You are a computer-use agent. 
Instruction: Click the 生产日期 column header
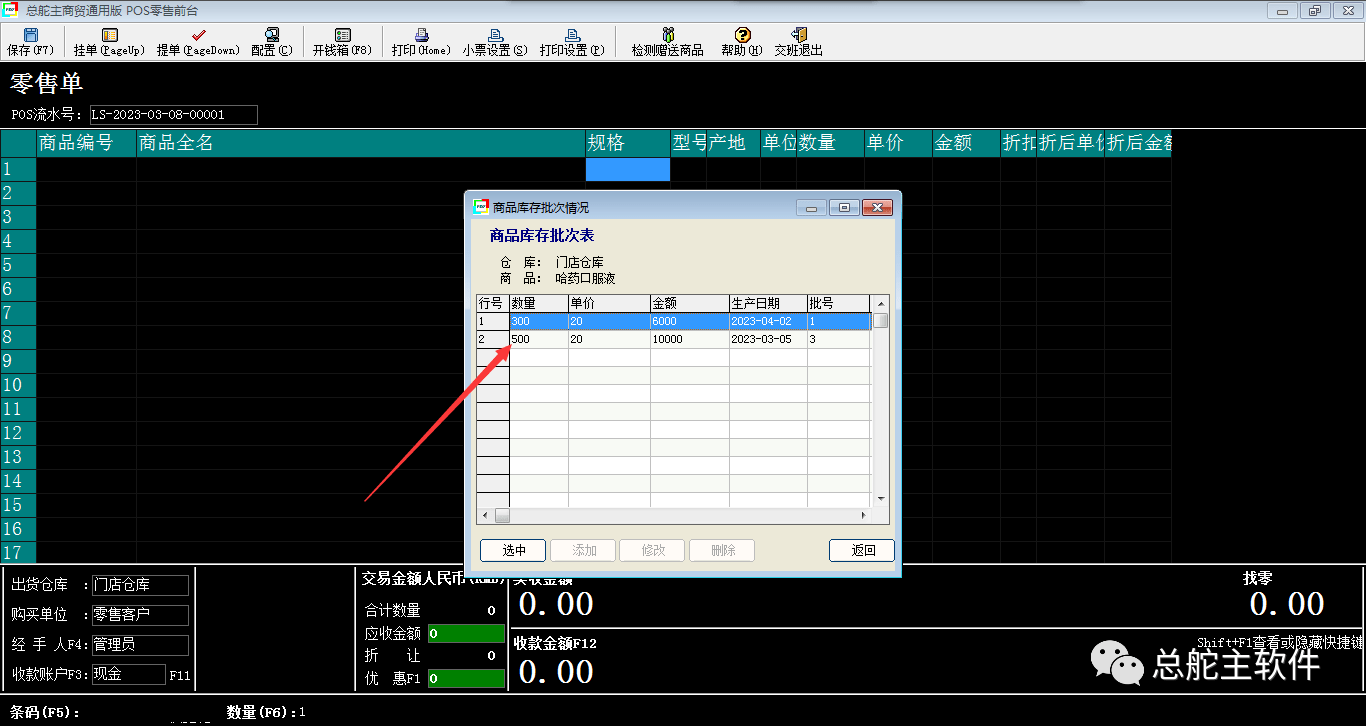pos(768,304)
